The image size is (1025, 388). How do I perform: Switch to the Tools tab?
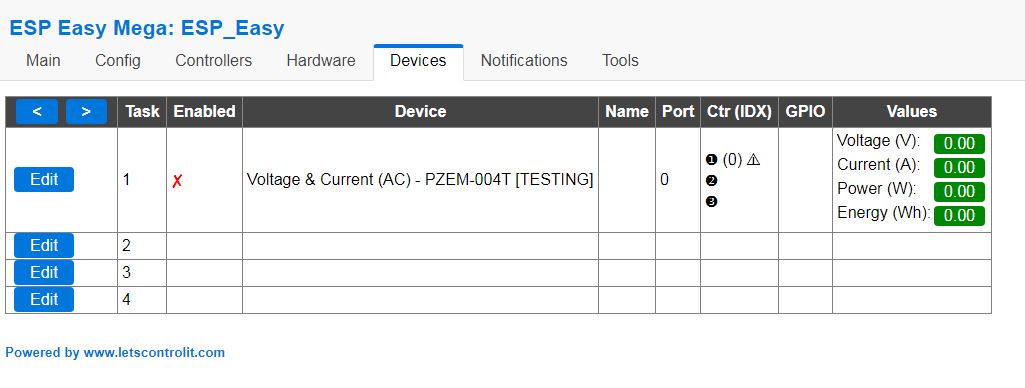620,61
